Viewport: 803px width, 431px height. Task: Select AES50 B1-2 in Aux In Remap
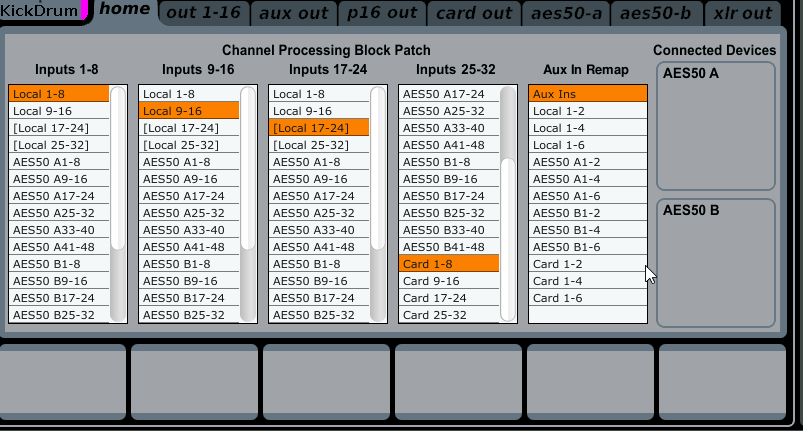(588, 212)
